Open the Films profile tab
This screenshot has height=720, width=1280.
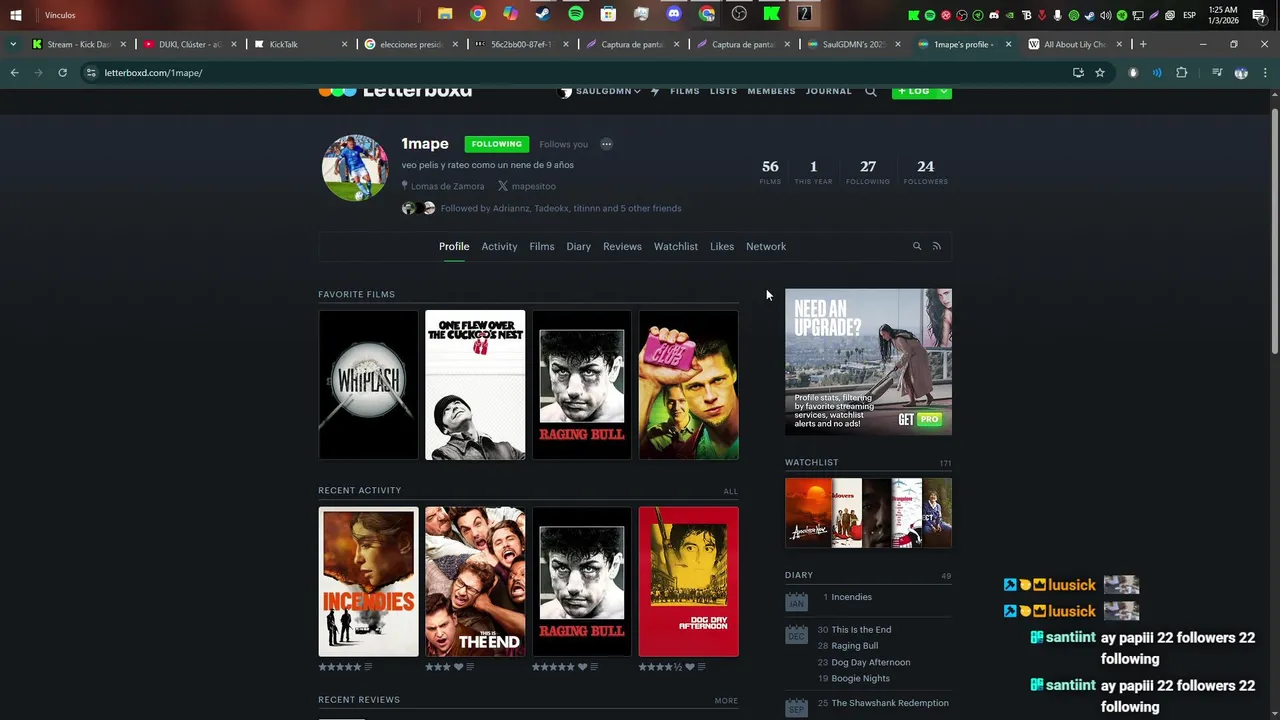point(542,246)
